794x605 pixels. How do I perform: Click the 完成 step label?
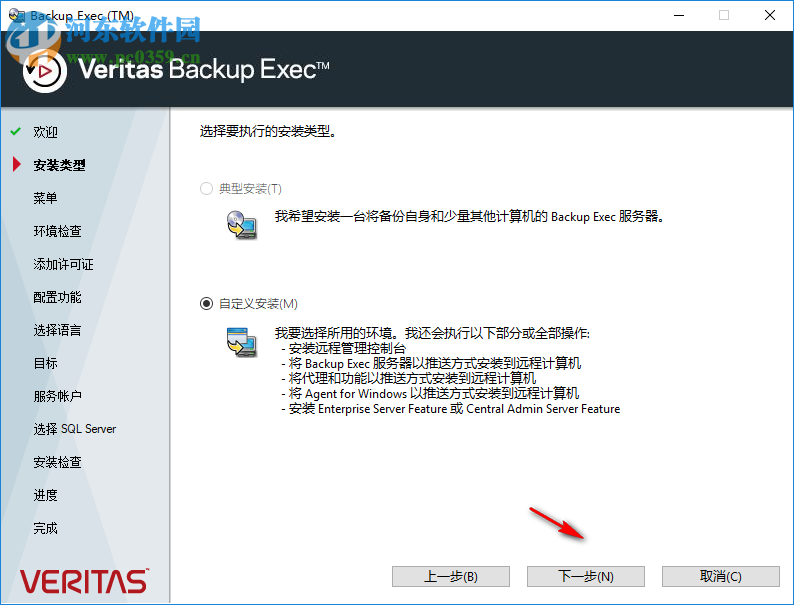[x=46, y=528]
